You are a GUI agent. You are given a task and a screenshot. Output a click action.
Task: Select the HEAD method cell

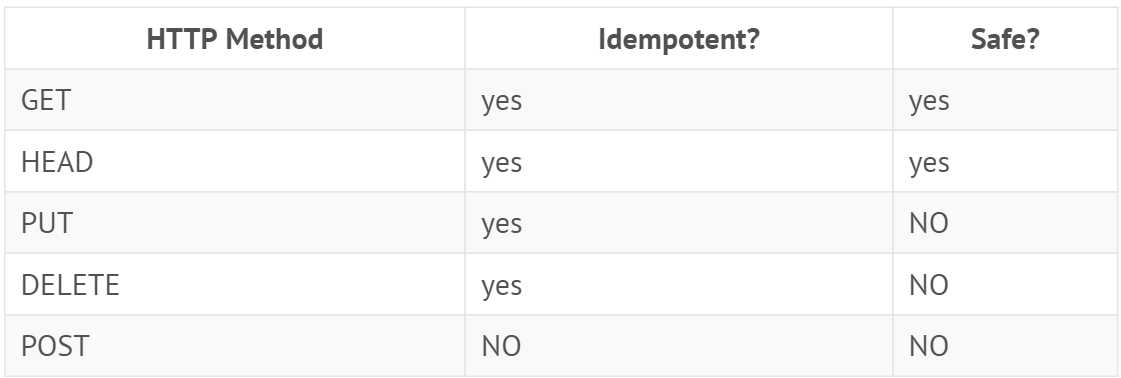pos(234,161)
